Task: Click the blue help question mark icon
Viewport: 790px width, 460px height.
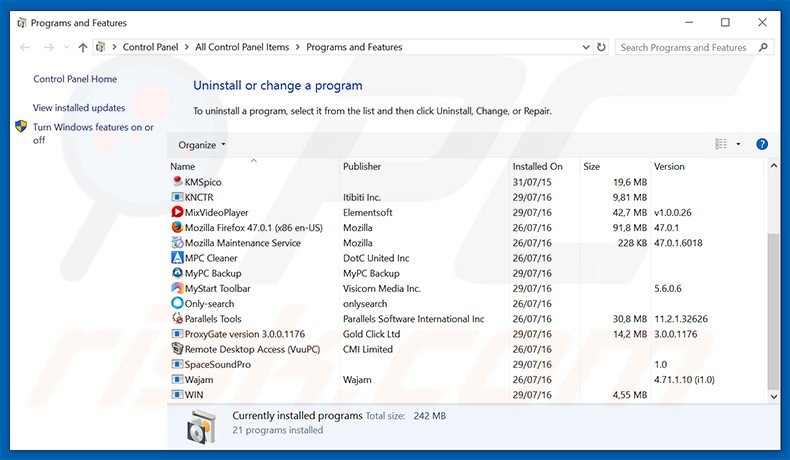Action: point(762,144)
